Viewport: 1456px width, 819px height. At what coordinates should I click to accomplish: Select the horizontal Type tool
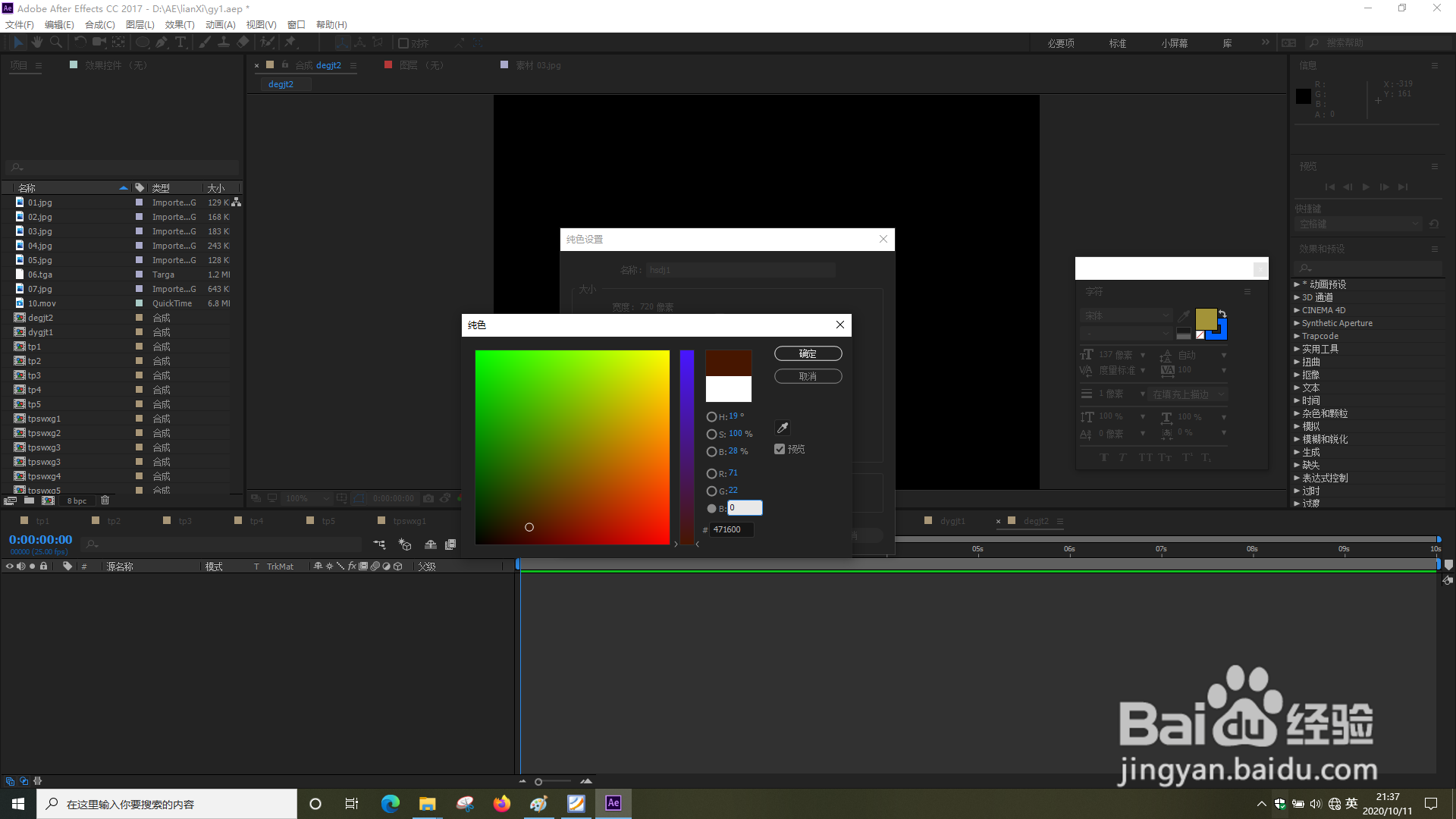point(180,42)
